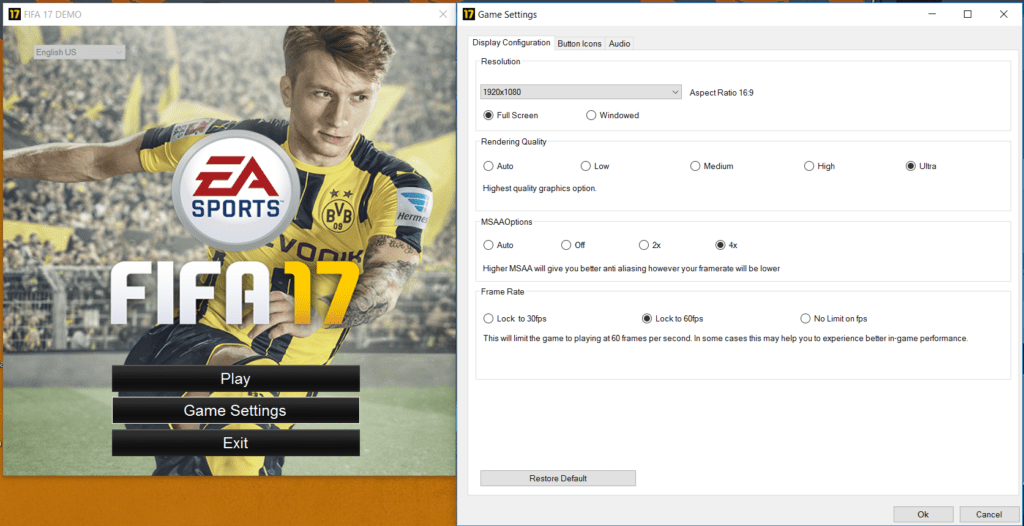
Task: Close the Game Settings window
Action: point(1003,14)
